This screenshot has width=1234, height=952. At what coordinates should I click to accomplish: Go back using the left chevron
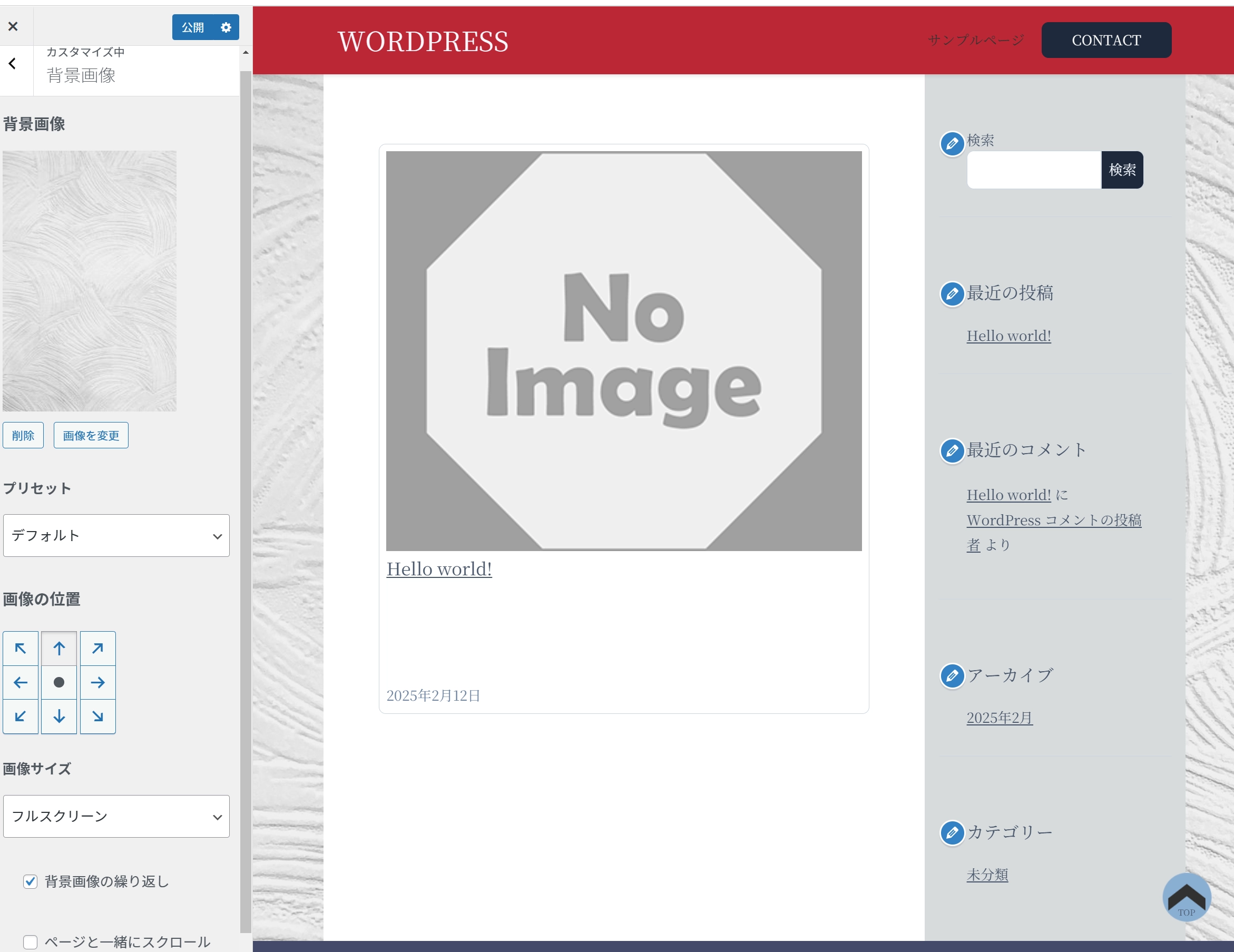pyautogui.click(x=13, y=64)
